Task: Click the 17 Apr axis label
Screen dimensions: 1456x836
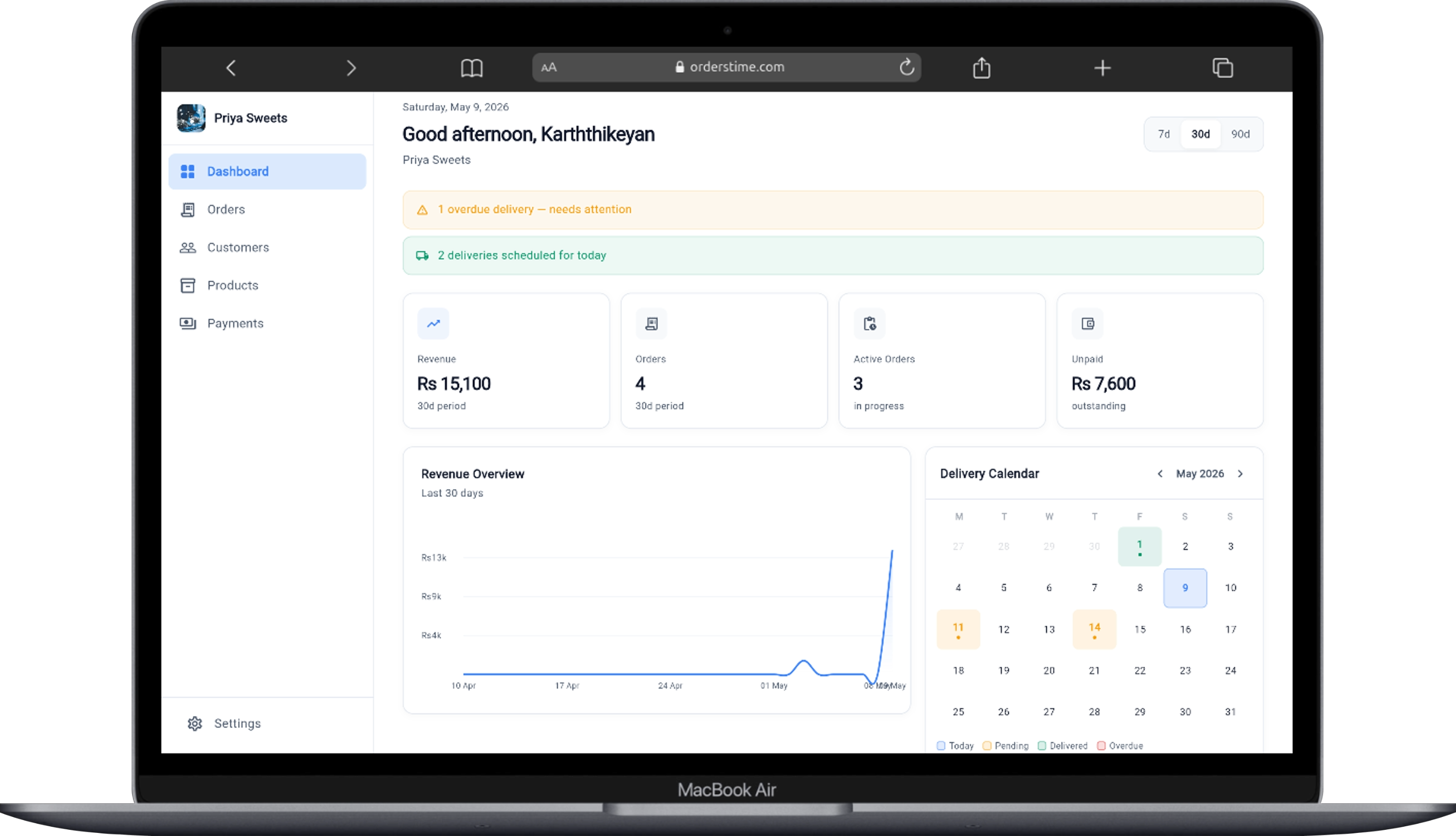Action: tap(567, 686)
